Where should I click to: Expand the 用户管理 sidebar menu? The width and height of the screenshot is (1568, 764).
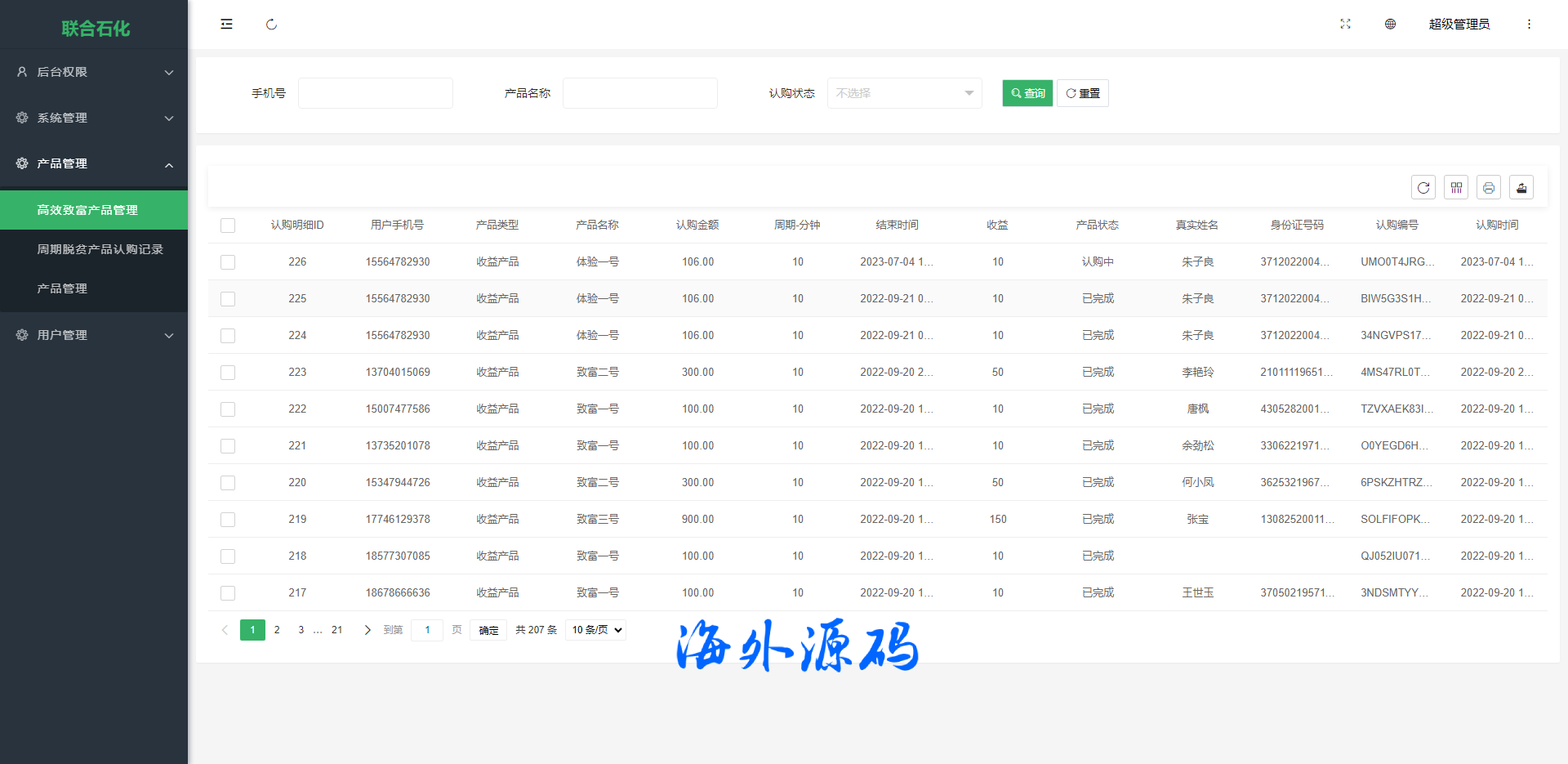coord(94,335)
